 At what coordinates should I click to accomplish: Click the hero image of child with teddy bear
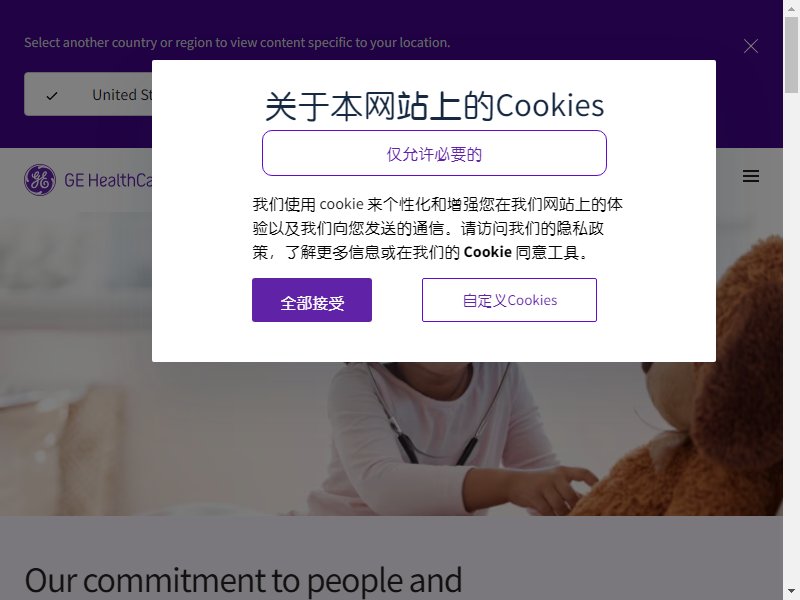tap(391, 439)
